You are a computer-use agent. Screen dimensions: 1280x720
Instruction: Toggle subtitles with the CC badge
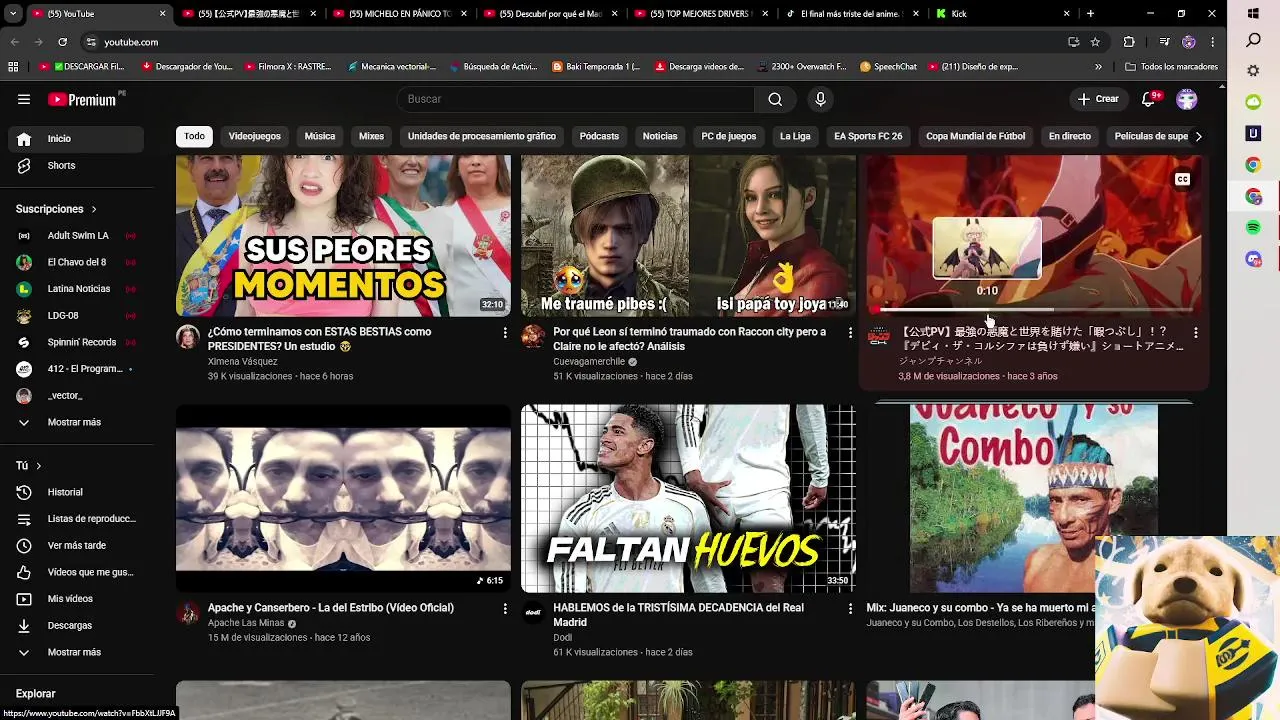pos(1182,180)
